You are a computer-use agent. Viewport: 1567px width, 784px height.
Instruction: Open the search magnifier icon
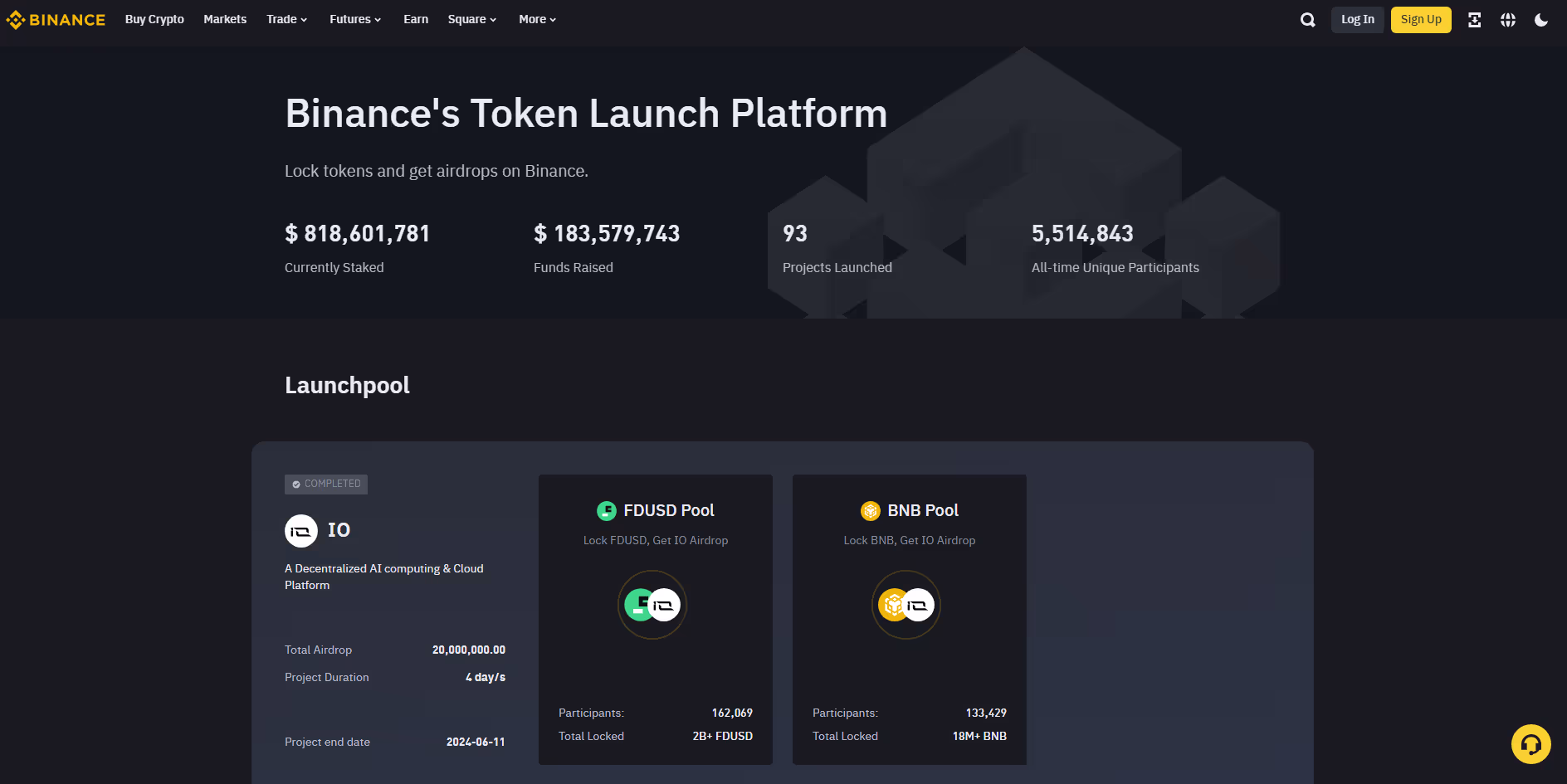point(1308,20)
